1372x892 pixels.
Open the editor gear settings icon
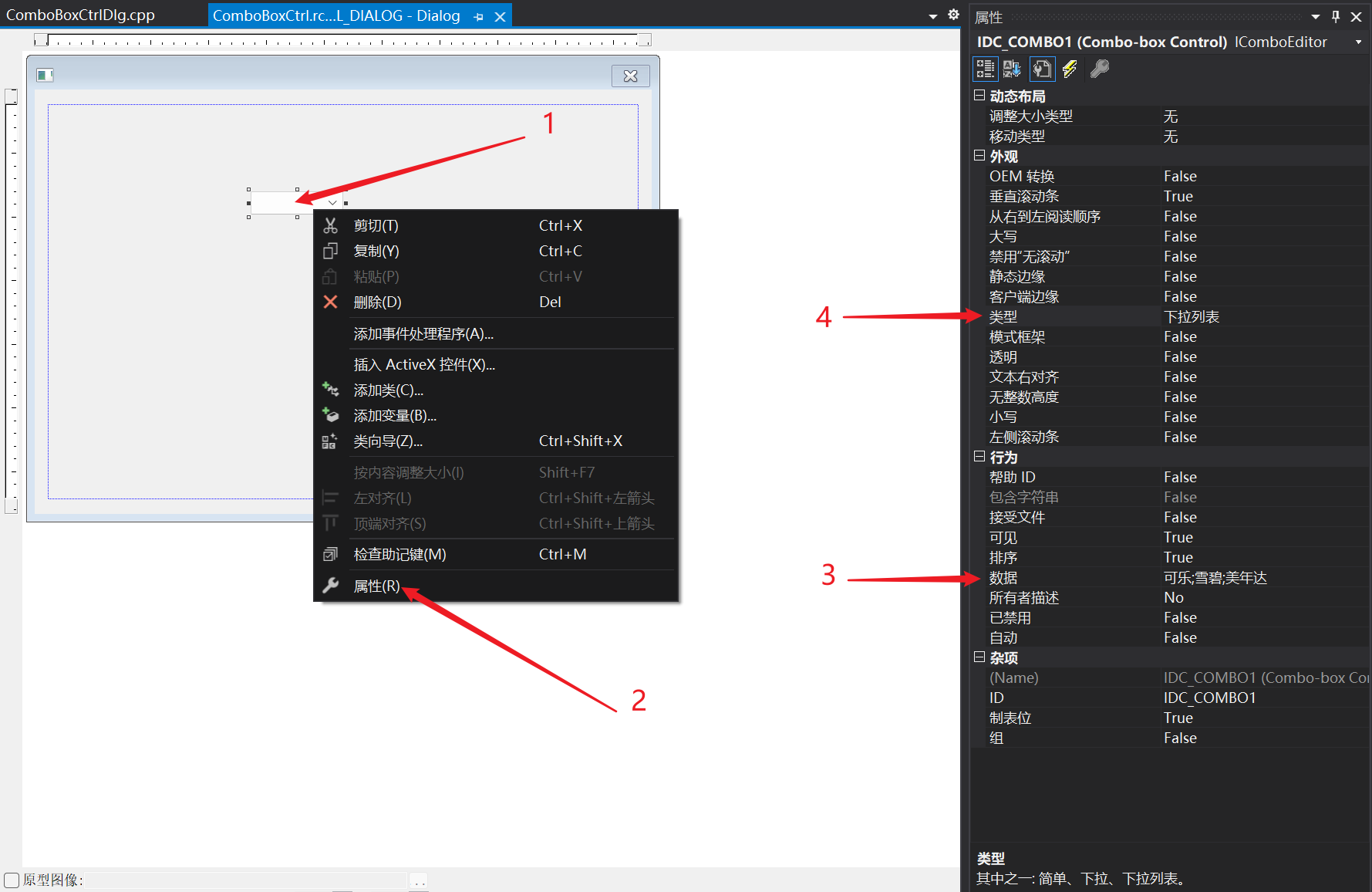pyautogui.click(x=953, y=15)
